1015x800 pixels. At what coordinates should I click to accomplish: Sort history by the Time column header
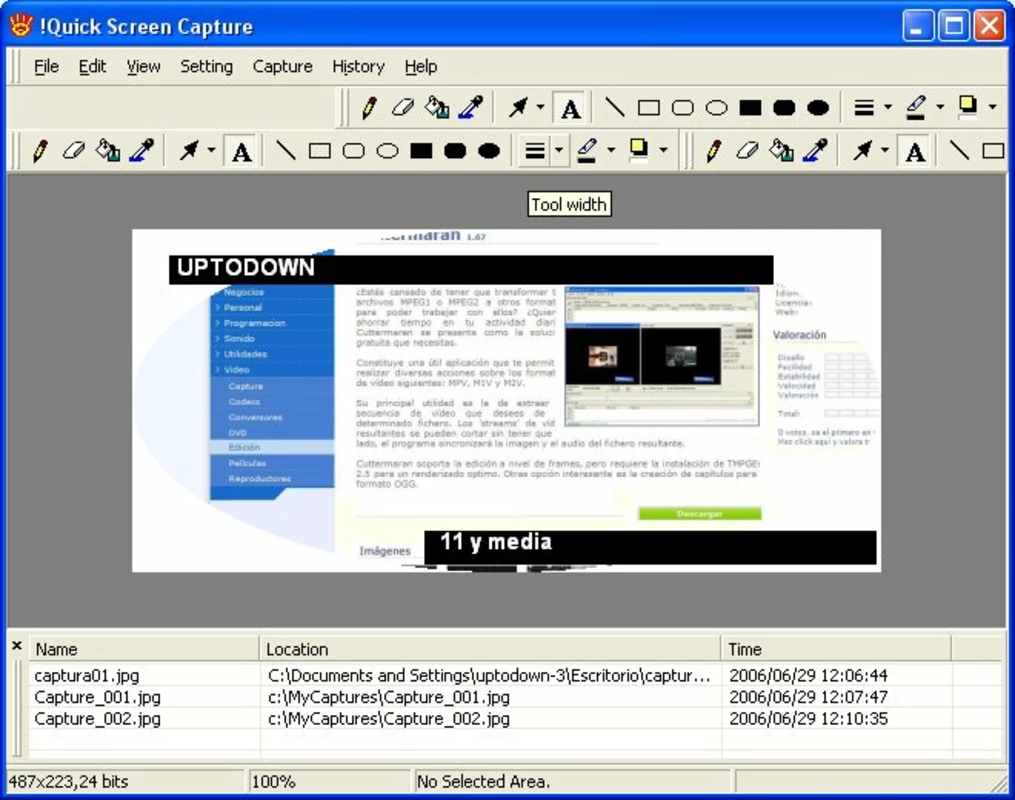[x=836, y=649]
